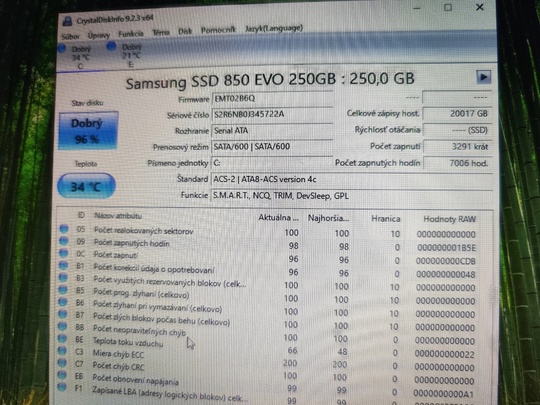Click RAW value 000000000CDB
Viewport: 540px width, 405px height.
point(446,261)
